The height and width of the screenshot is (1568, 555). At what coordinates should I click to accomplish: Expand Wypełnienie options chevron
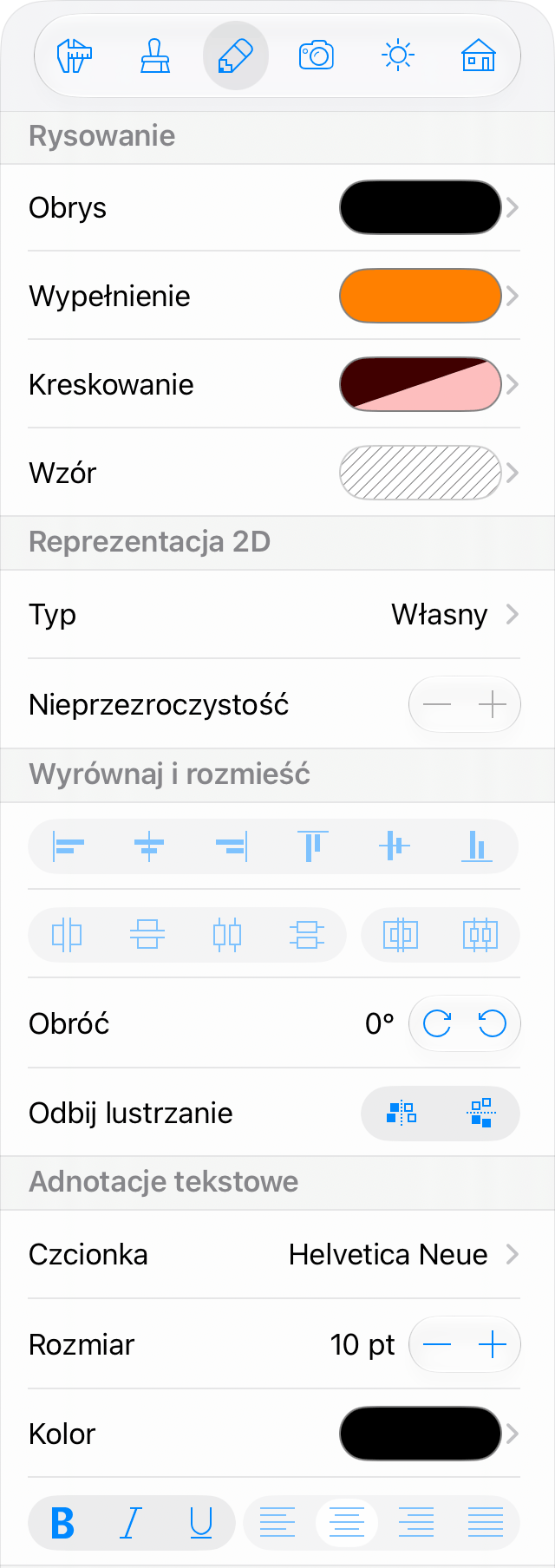point(513,296)
